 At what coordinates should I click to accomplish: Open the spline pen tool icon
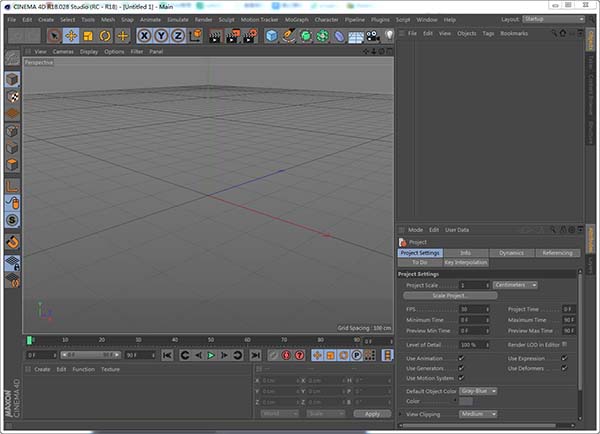(289, 36)
